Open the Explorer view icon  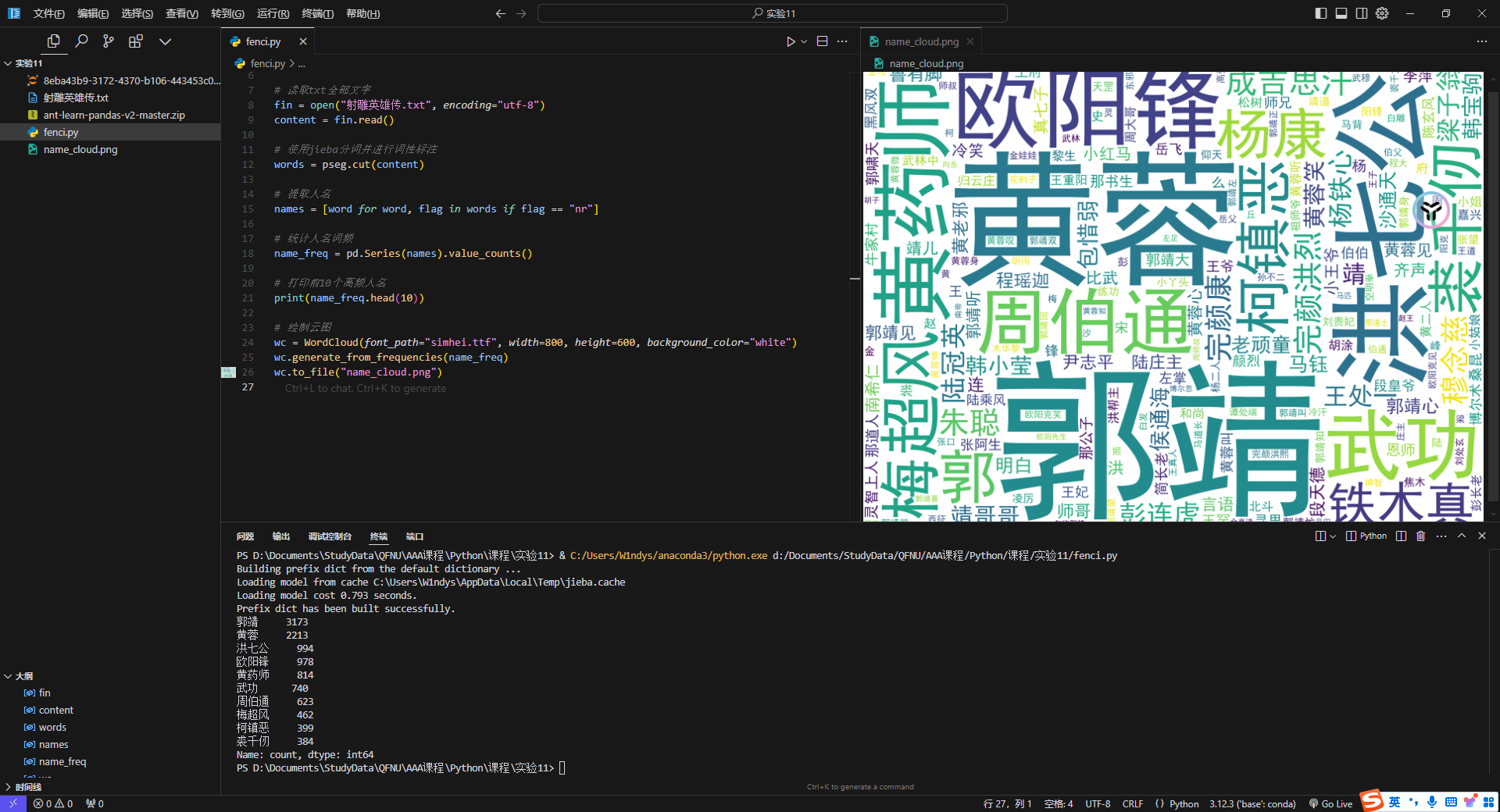(x=53, y=41)
